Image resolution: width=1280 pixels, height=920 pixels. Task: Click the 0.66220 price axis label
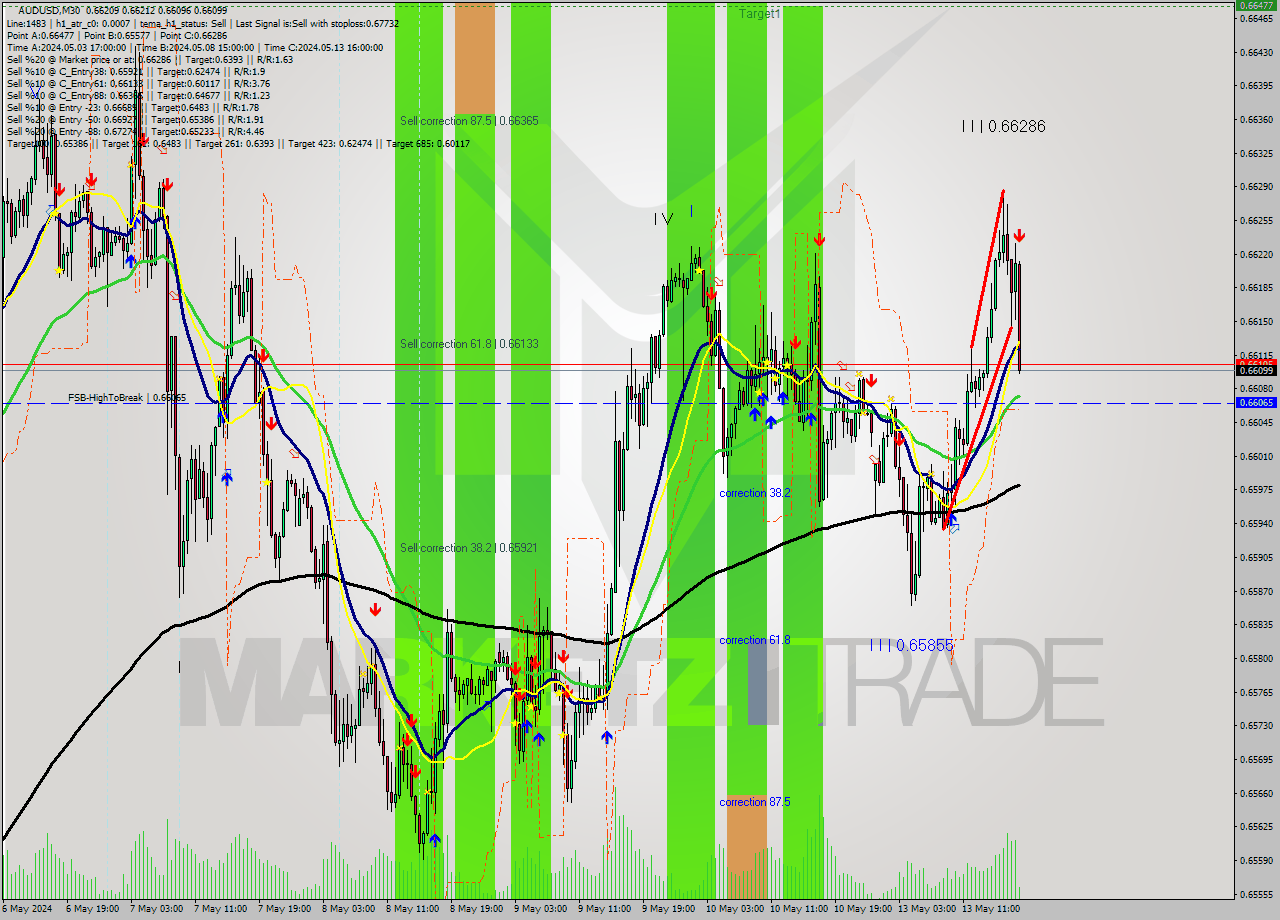pos(1257,254)
